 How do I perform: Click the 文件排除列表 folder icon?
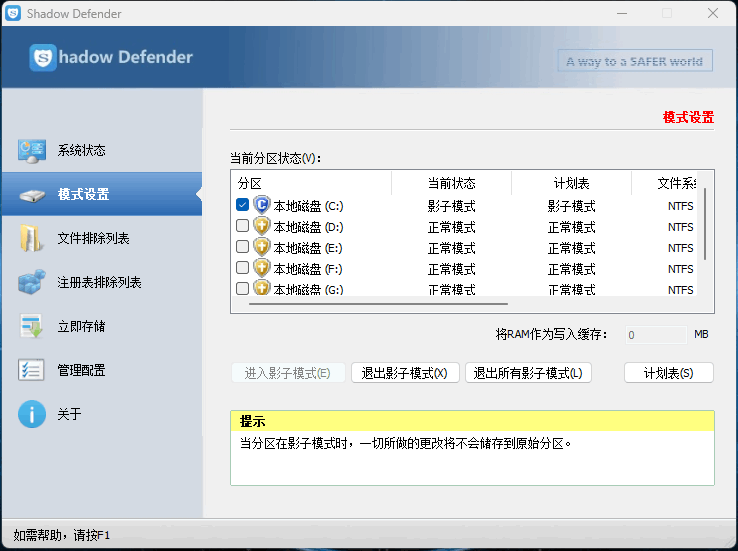(x=31, y=238)
